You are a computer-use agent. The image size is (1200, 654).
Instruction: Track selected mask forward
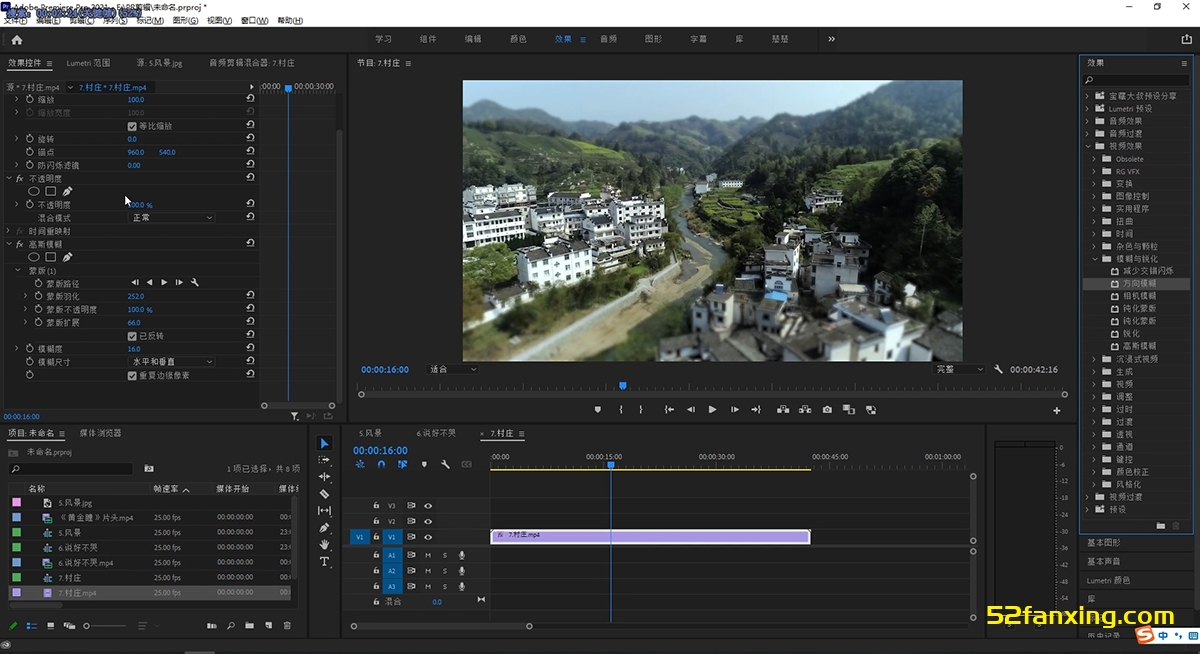click(165, 283)
